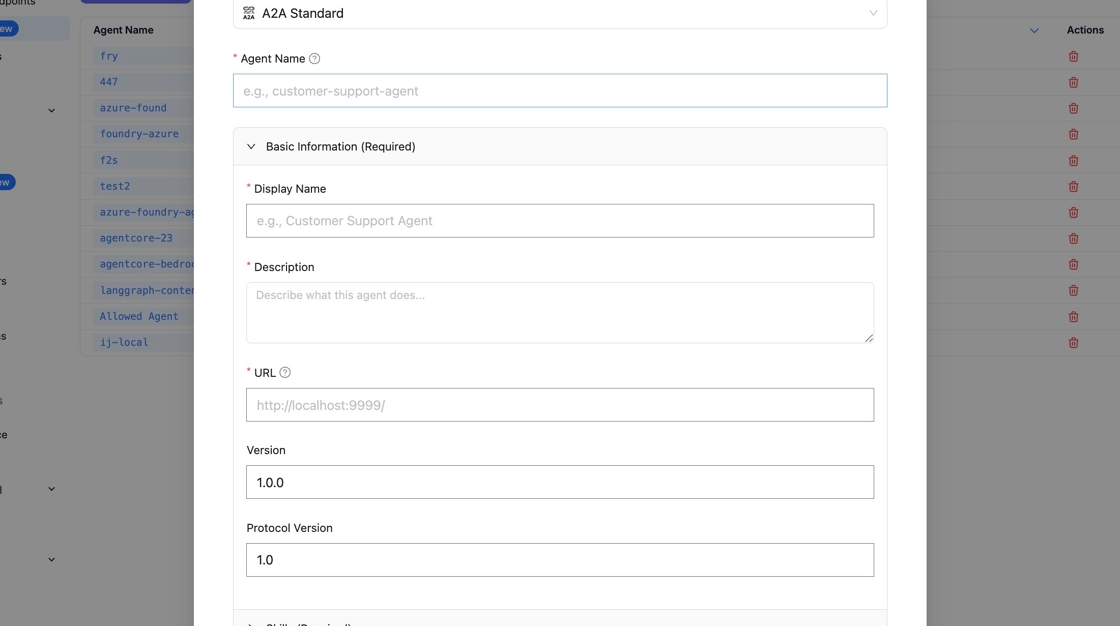Click the Agent Name help icon
Screen dimensions: 1120x626
click(315, 59)
